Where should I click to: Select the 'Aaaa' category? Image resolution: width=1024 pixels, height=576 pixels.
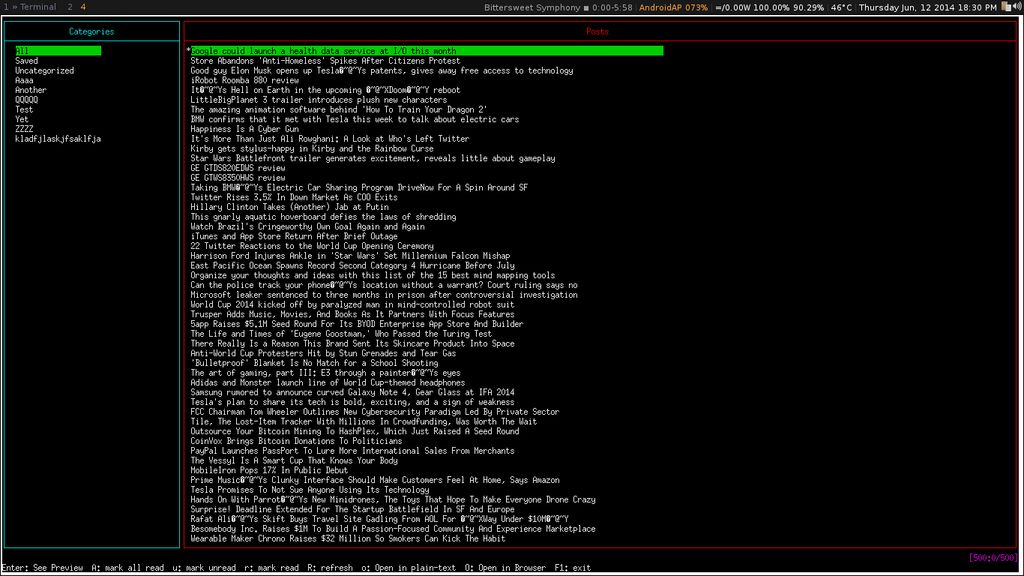point(24,80)
